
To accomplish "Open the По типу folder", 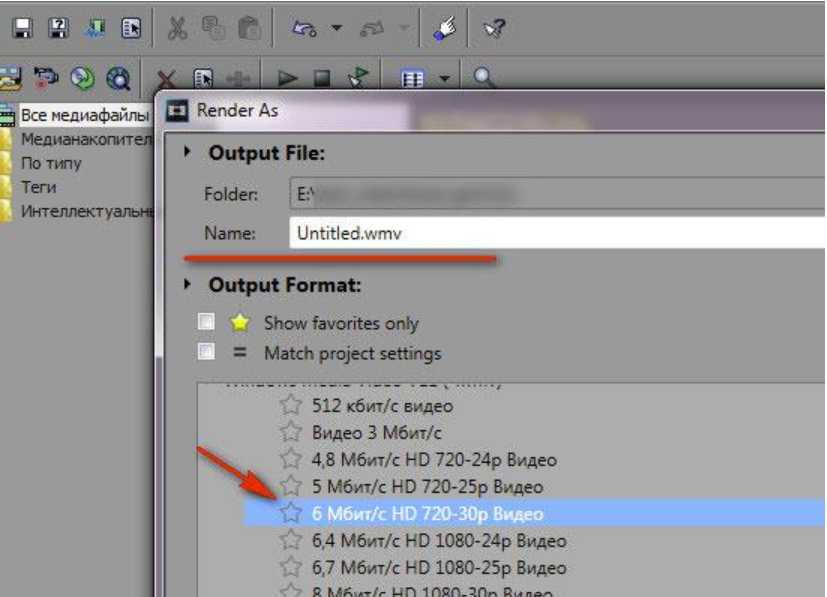I will point(51,163).
